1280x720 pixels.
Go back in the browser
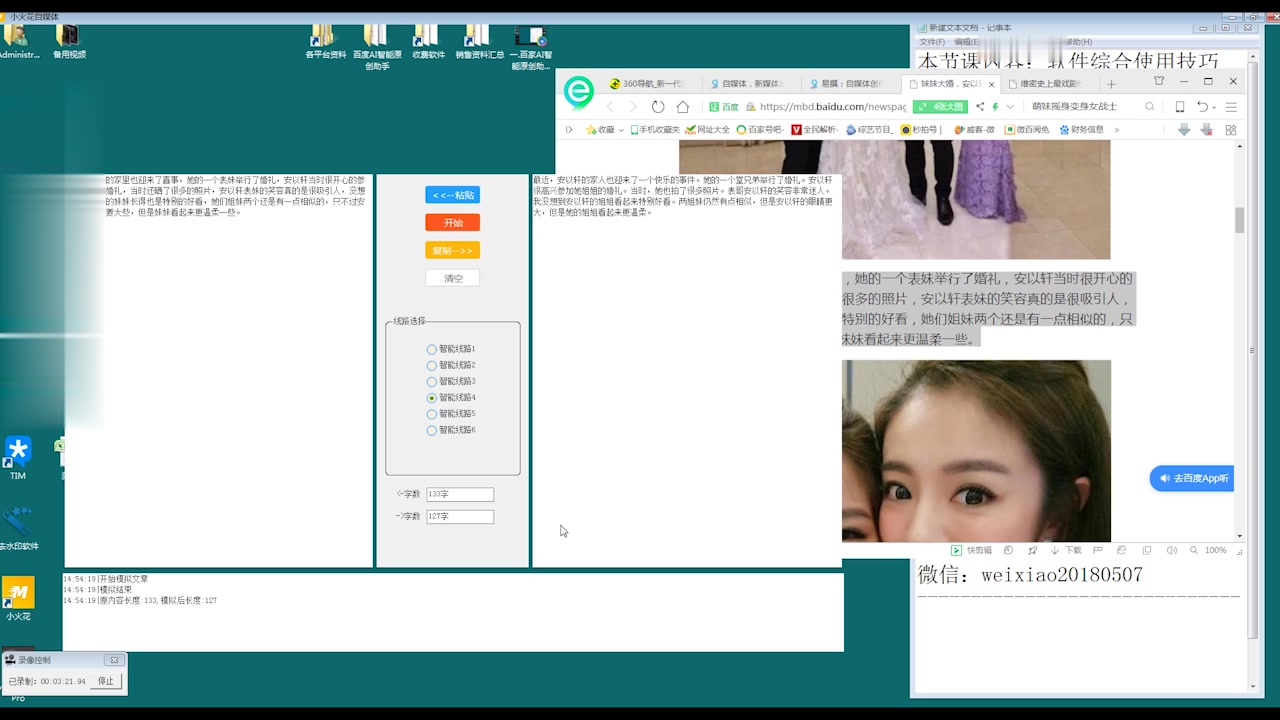pyautogui.click(x=611, y=106)
